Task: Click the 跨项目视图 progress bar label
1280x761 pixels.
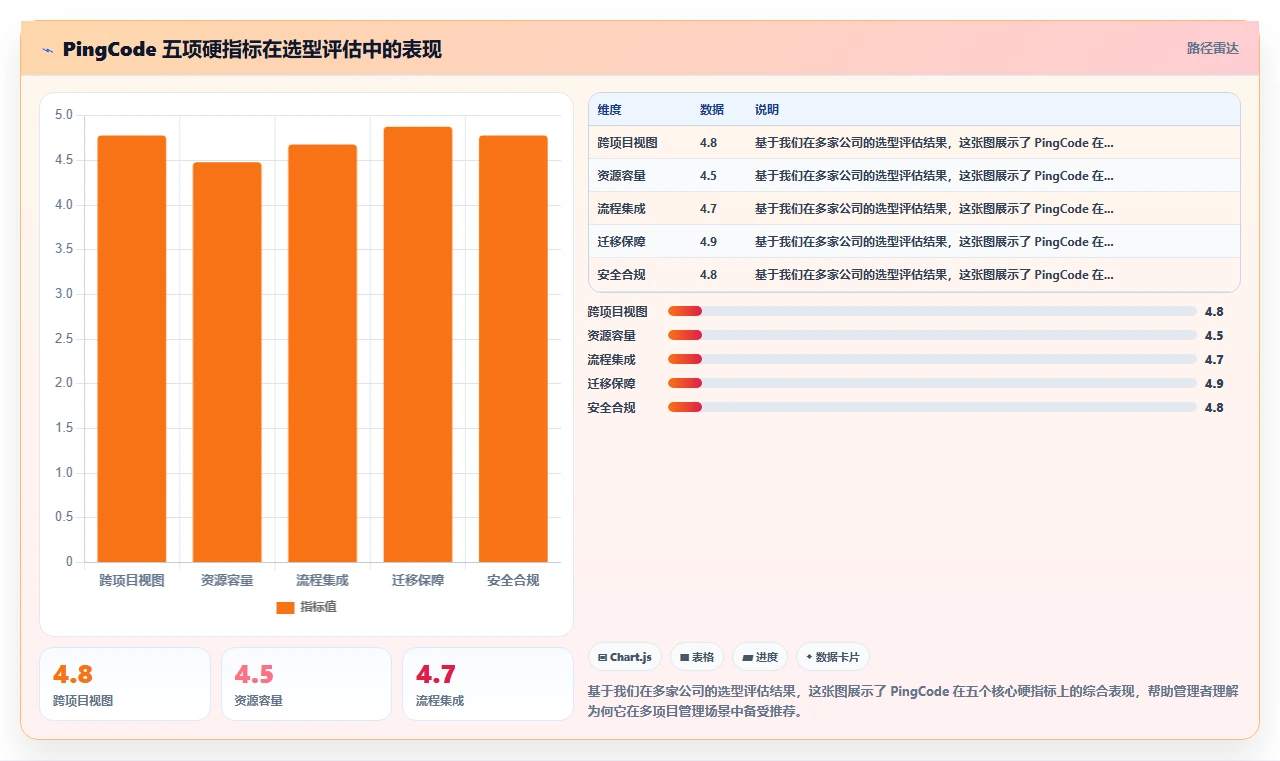Action: point(618,312)
